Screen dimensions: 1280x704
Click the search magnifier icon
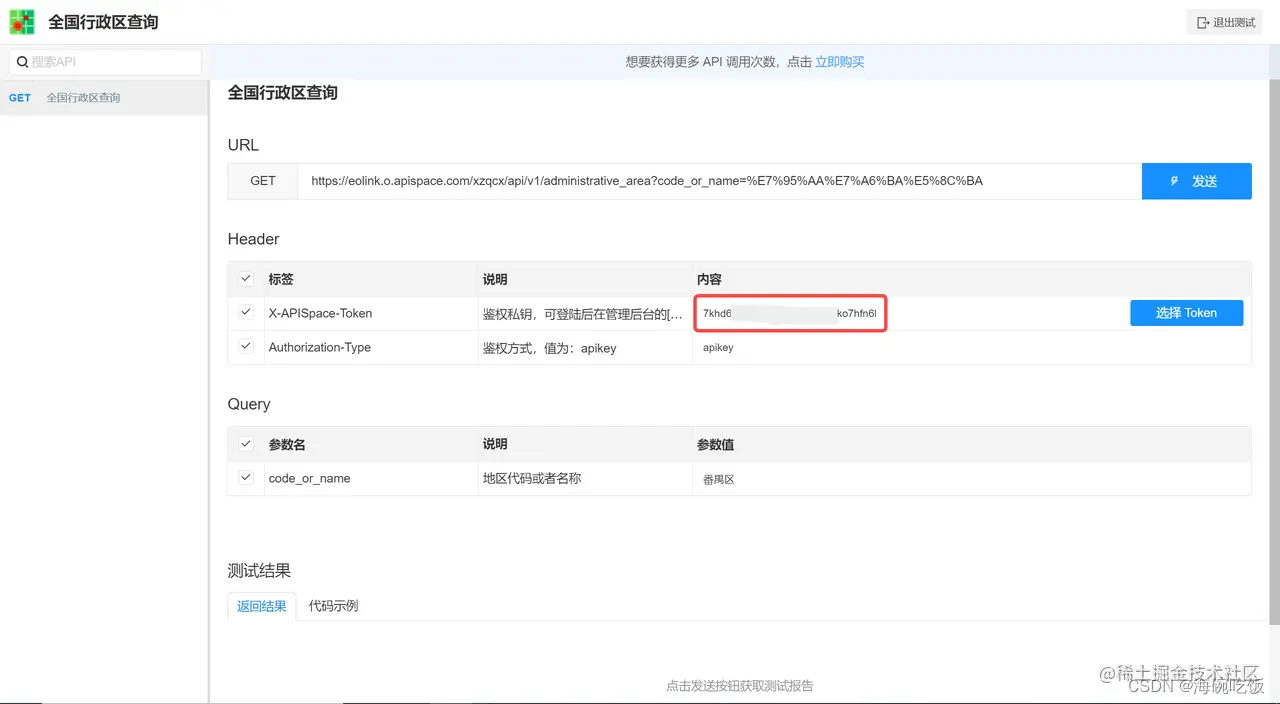[22, 62]
